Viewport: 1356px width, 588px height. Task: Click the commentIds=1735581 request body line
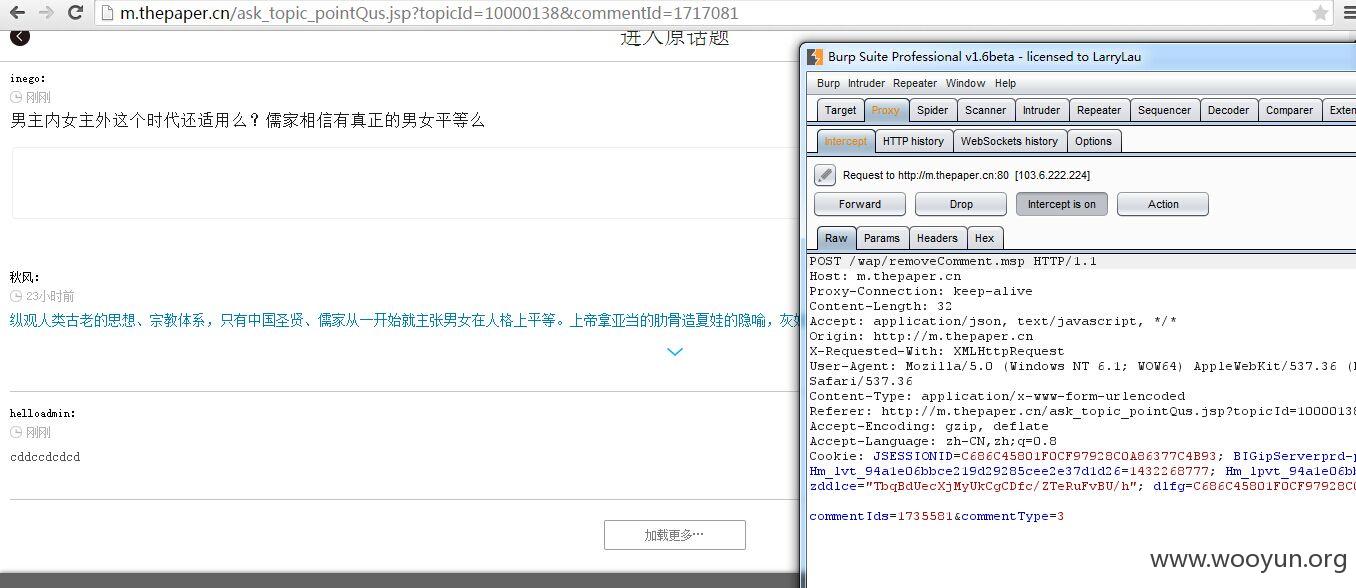936,516
